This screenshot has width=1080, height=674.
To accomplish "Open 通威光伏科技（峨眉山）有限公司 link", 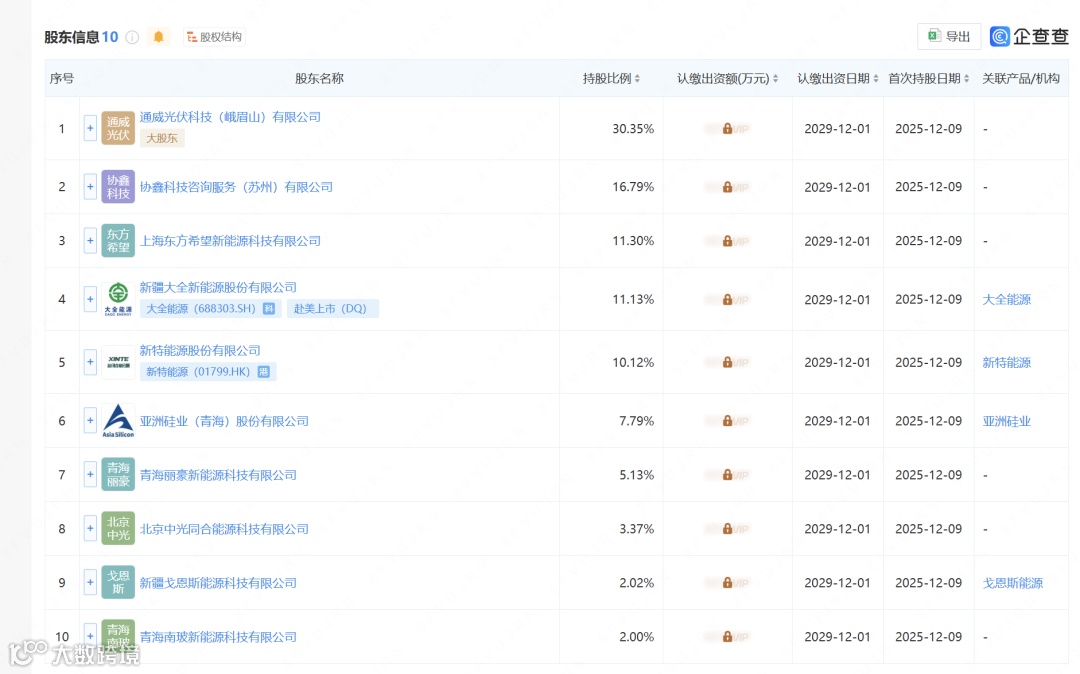I will point(230,117).
